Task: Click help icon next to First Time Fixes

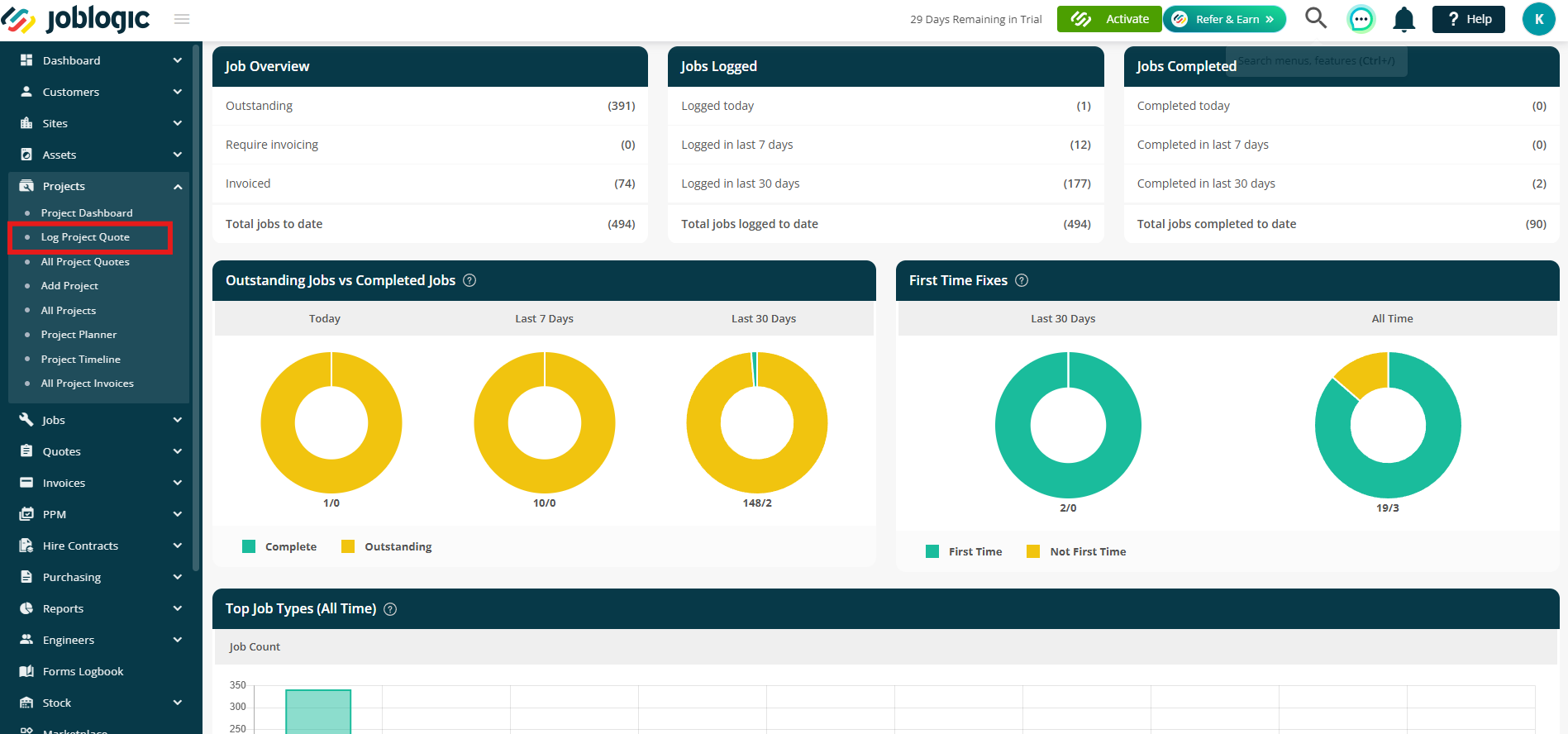Action: click(x=1022, y=280)
